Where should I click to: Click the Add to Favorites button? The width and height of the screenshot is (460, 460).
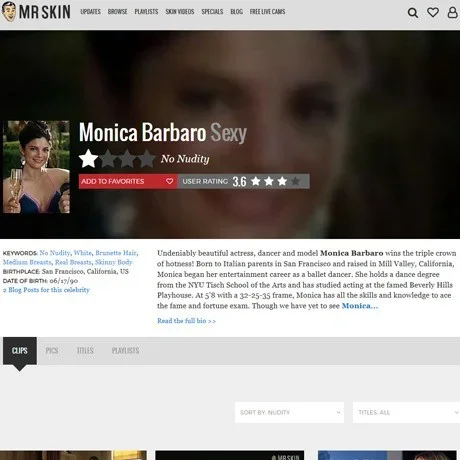point(128,181)
